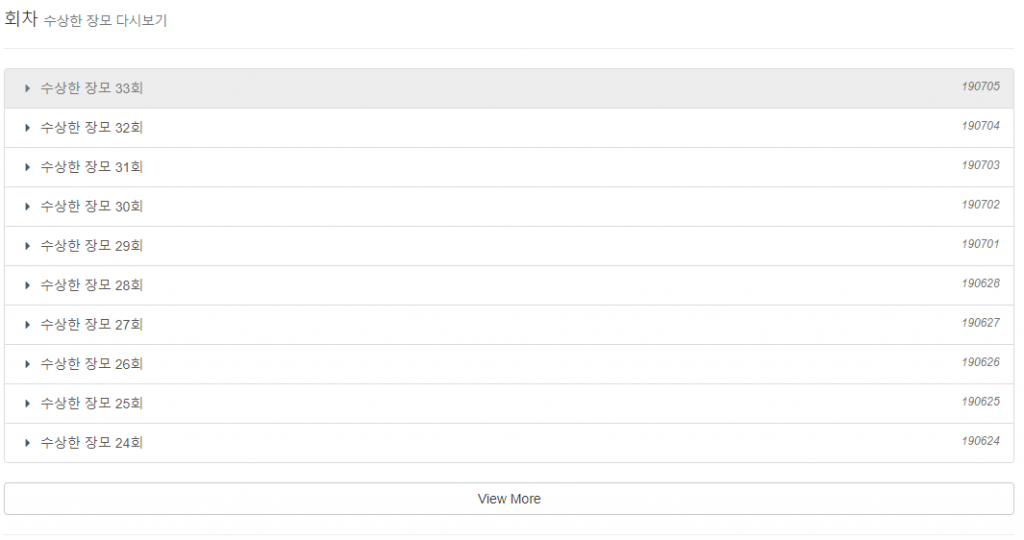Open episode title 수상한 장모 25회

[92, 403]
